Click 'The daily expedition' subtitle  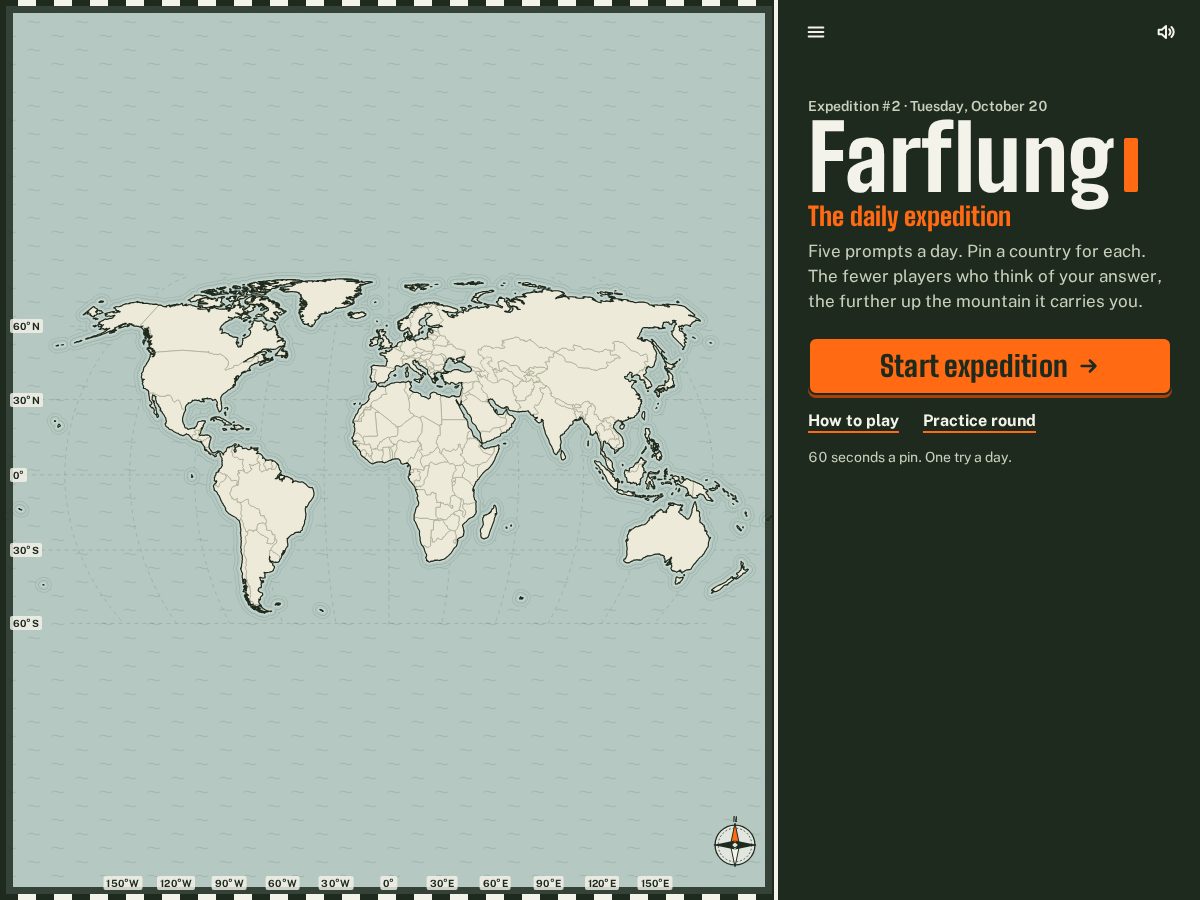click(909, 217)
